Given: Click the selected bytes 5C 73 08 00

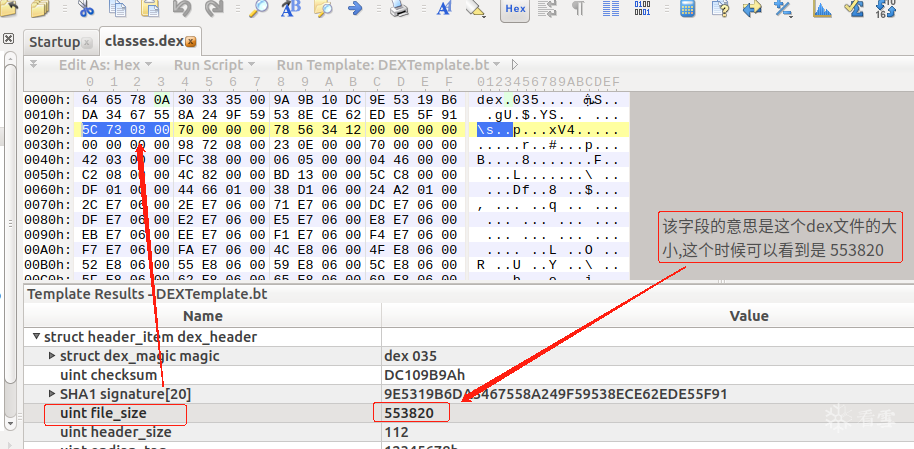Looking at the screenshot, I should [126, 129].
